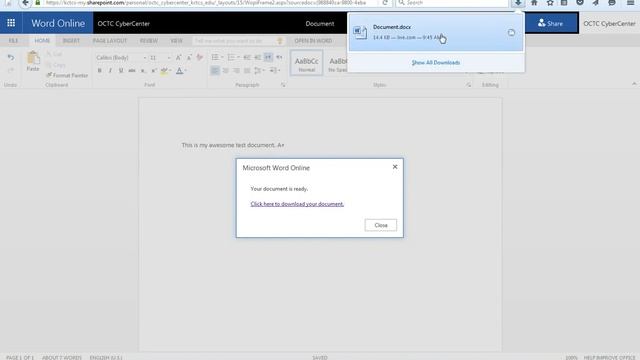Expand the Styles dialog launcher
The height and width of the screenshot is (360, 640).
click(469, 85)
